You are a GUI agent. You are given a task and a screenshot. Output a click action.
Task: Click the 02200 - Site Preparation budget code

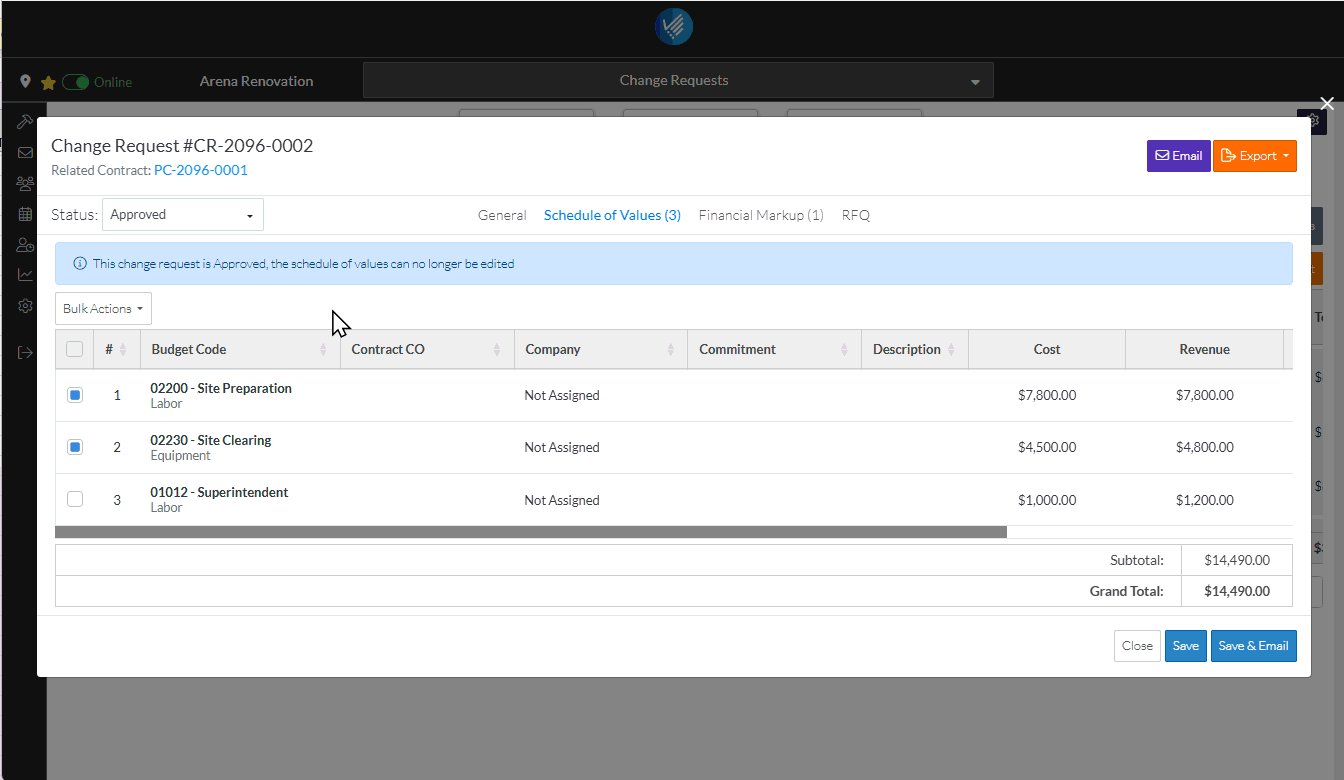[x=221, y=388]
